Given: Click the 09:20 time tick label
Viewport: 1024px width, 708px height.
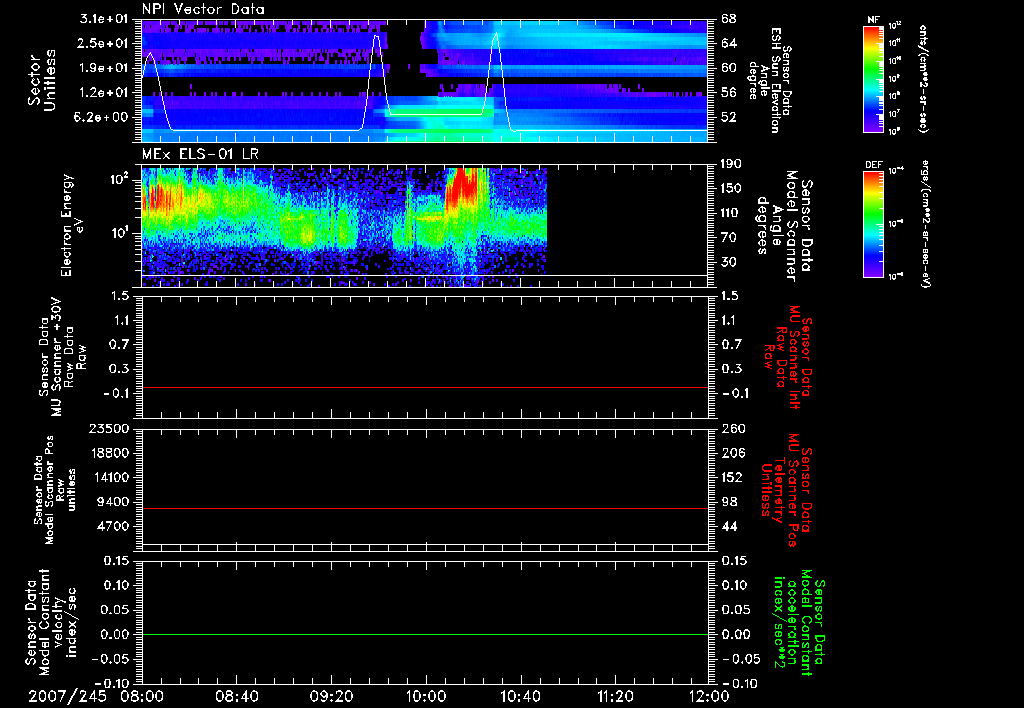Looking at the screenshot, I should tap(331, 696).
